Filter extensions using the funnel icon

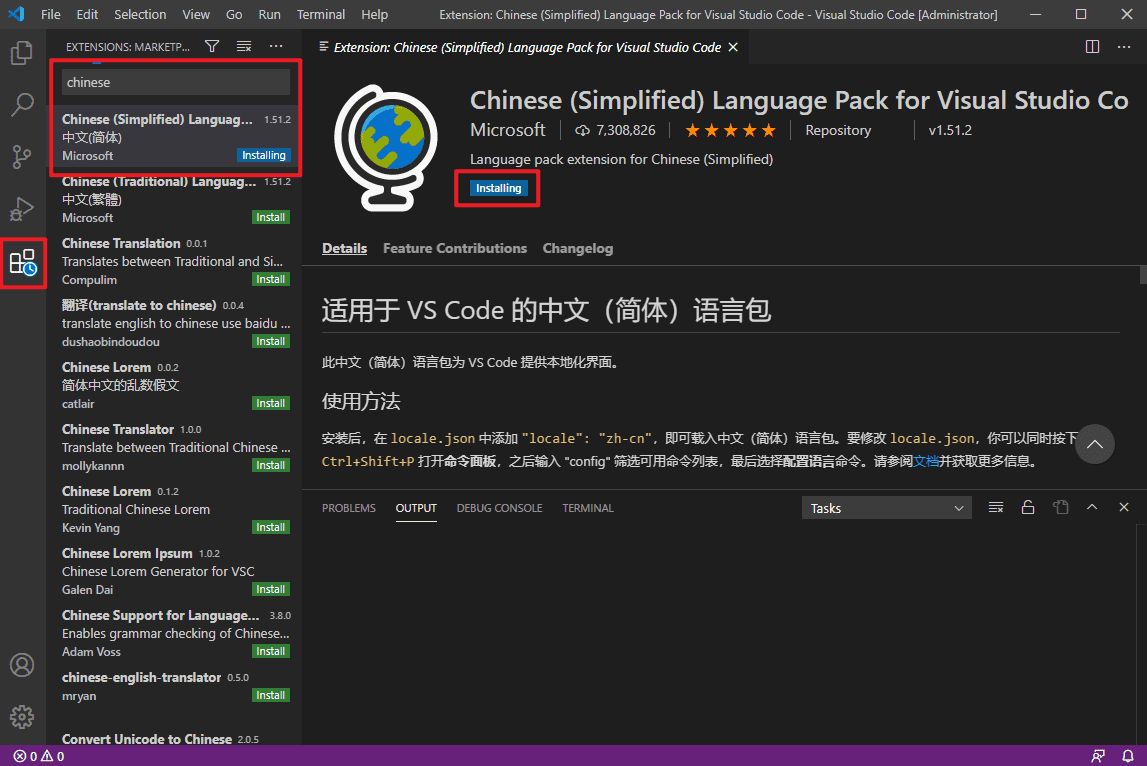212,46
